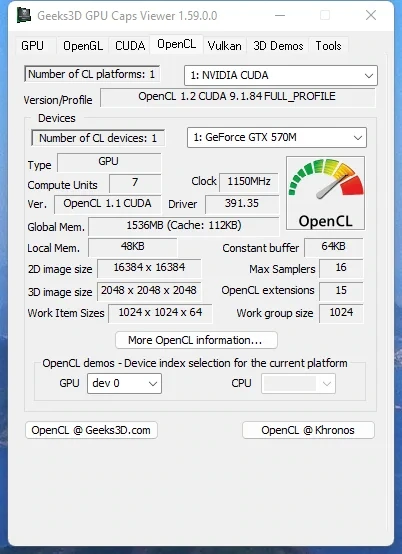Close the GPU Caps Viewer window
Screen dimensions: 402x554
pyautogui.click(x=371, y=16)
